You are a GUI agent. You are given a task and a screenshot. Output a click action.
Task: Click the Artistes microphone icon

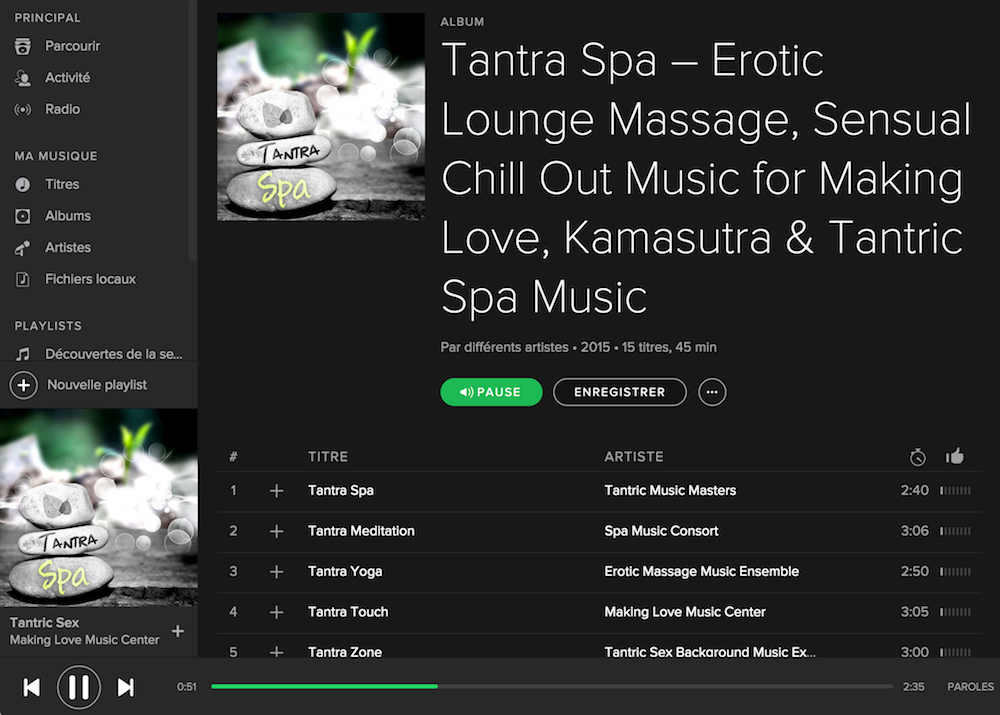point(23,248)
